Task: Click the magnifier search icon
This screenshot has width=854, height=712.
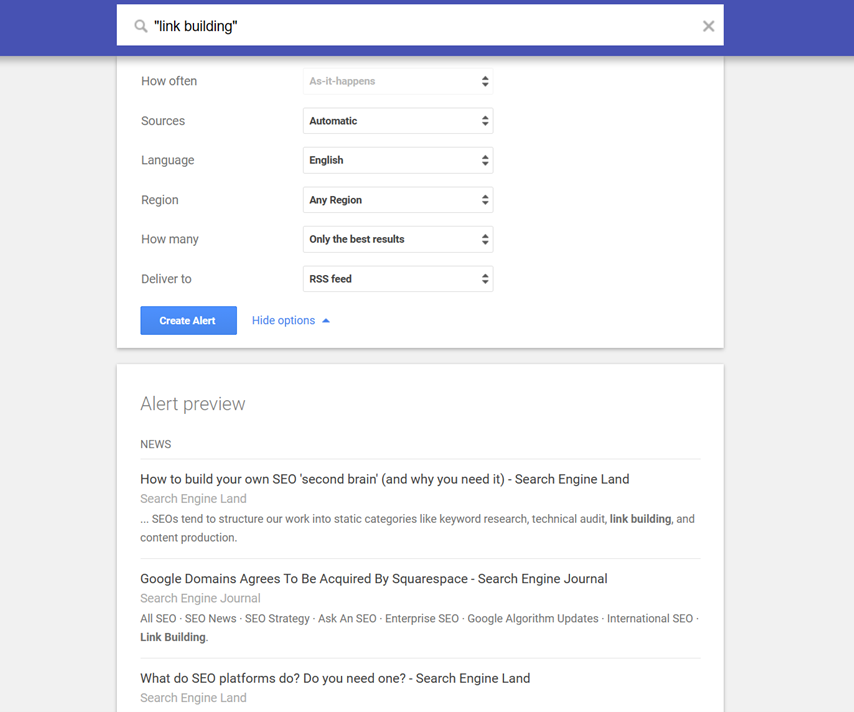Action: click(141, 26)
